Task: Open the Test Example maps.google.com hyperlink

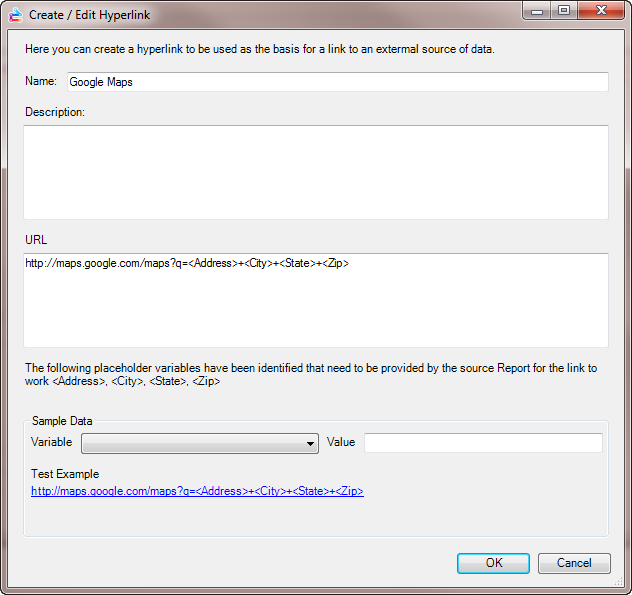Action: 197,492
